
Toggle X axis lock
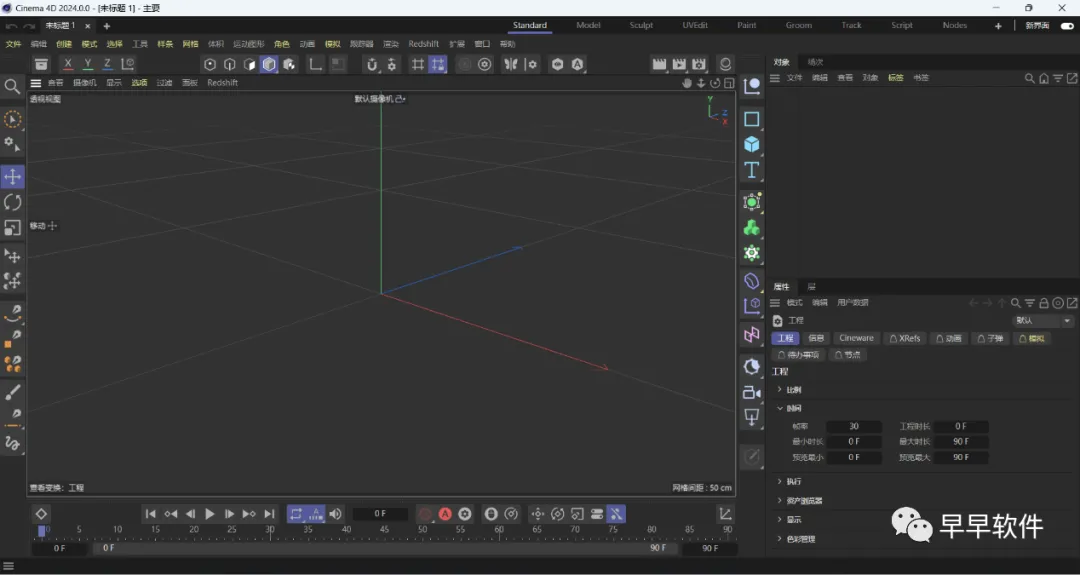pos(68,64)
